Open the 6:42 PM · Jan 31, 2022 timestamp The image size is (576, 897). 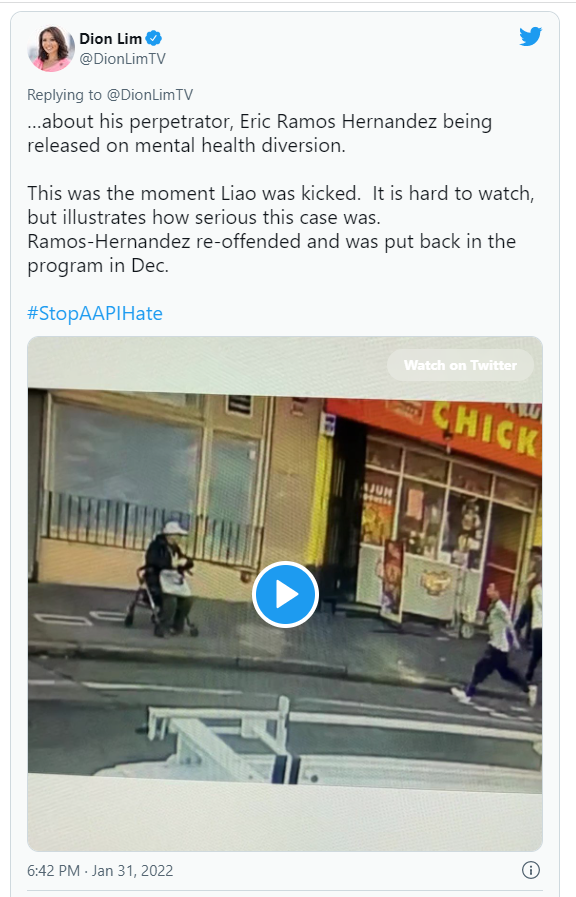point(100,871)
